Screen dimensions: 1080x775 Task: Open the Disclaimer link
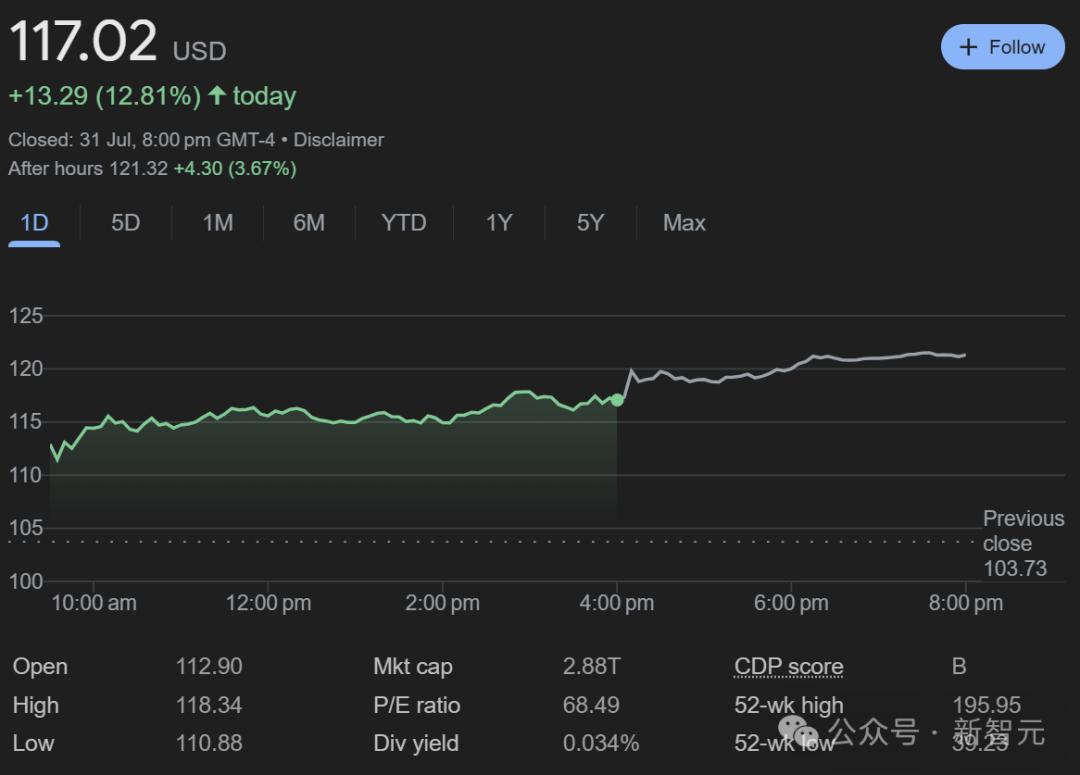338,140
